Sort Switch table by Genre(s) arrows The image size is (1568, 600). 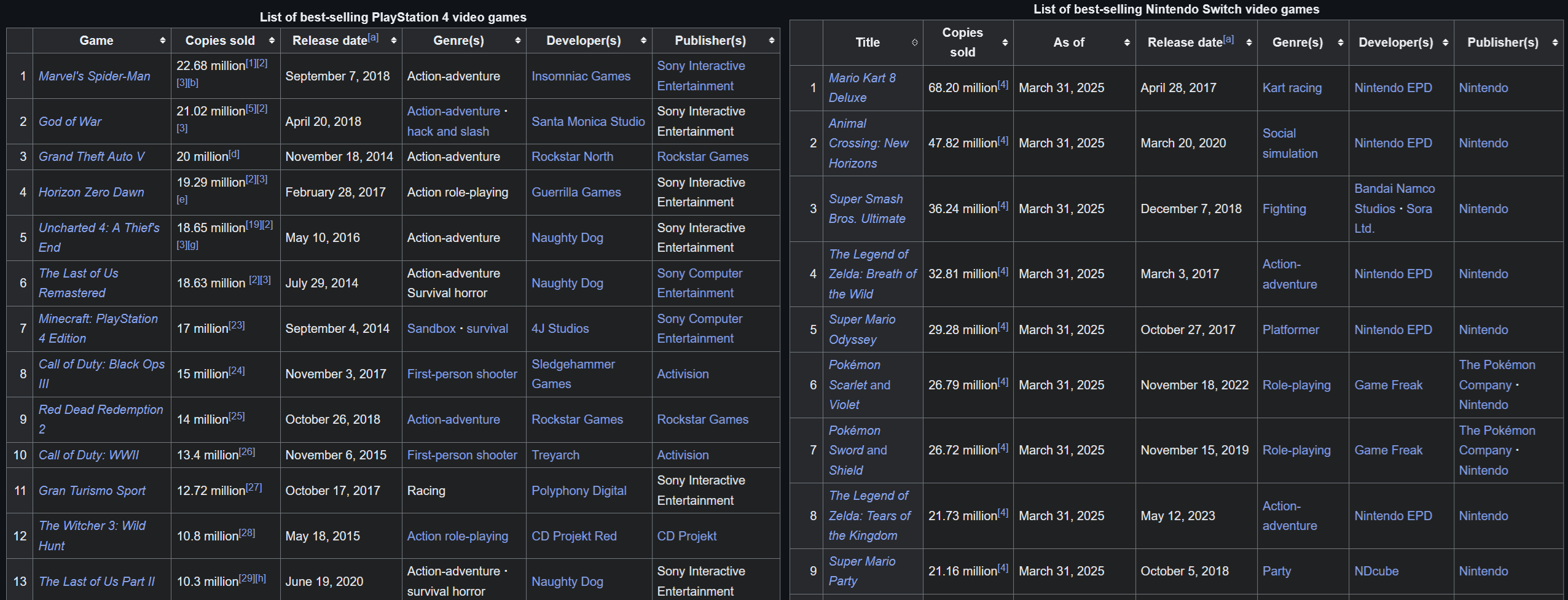[1340, 42]
